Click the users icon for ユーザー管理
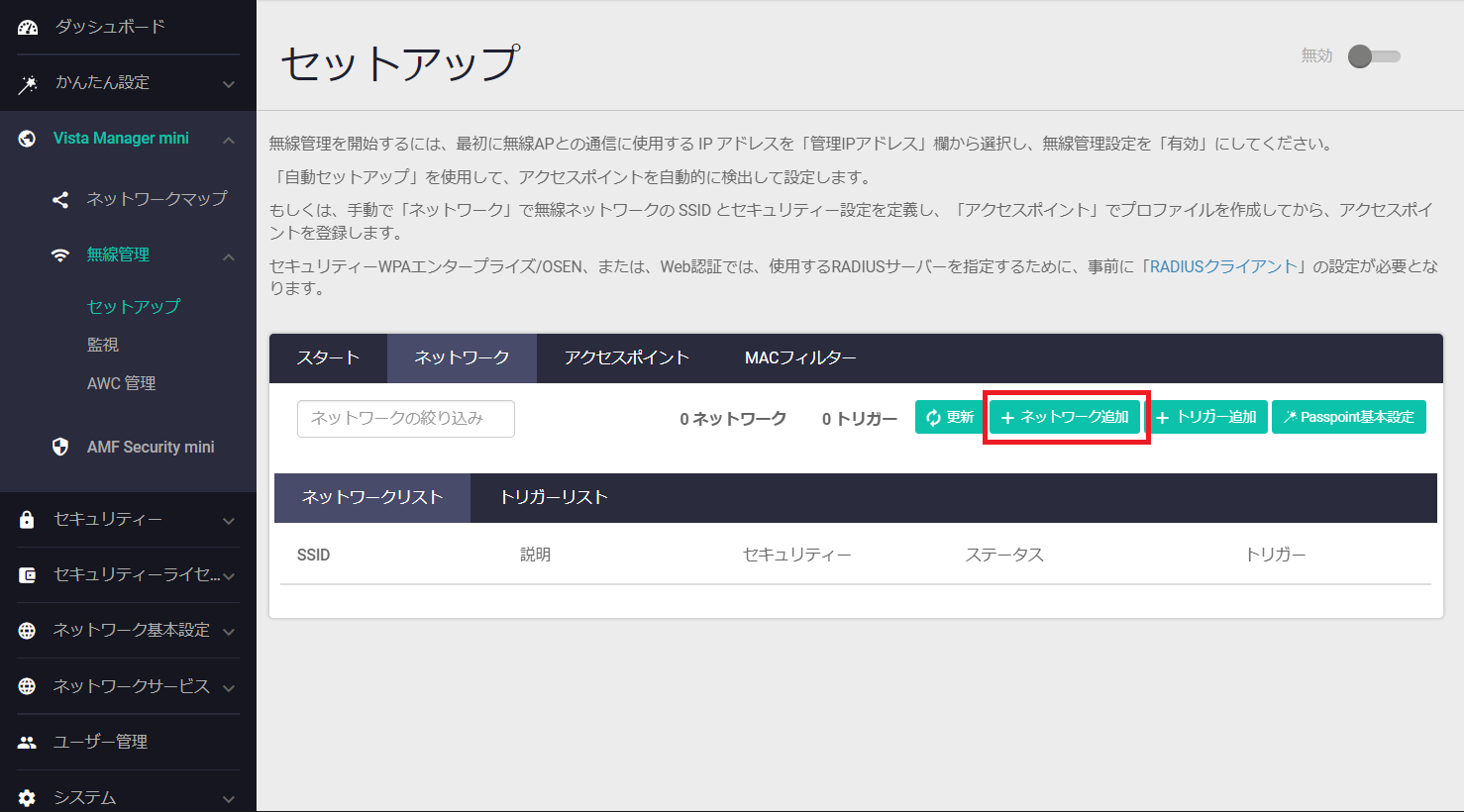This screenshot has height=812, width=1464. point(28,742)
